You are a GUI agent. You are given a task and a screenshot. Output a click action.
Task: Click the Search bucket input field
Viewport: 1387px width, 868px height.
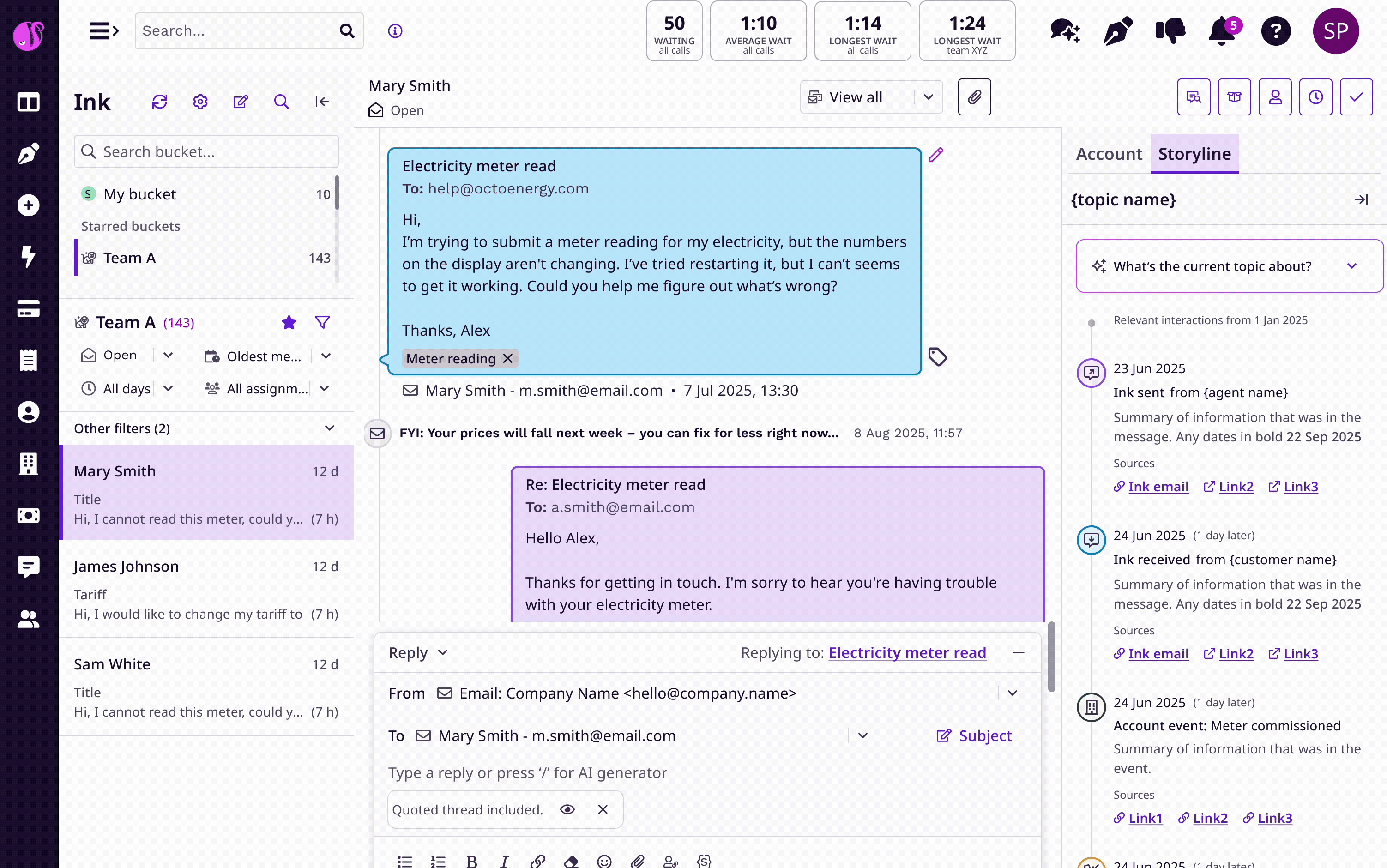click(207, 151)
